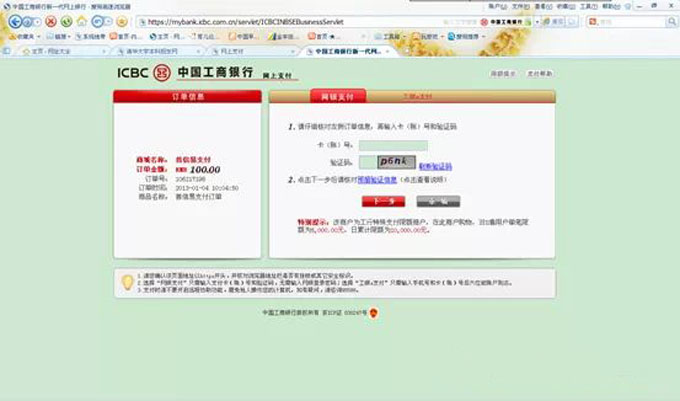
Task: Open address bar dropdown arrow after ICBC badge
Action: tap(537, 22)
